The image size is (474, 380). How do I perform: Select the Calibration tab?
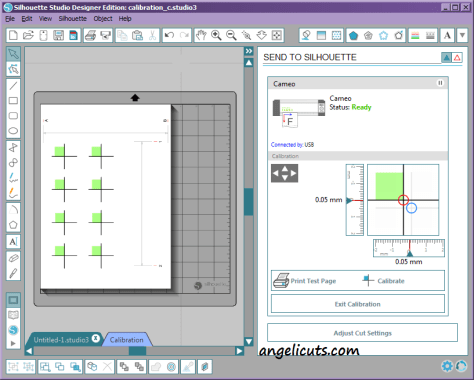127,340
